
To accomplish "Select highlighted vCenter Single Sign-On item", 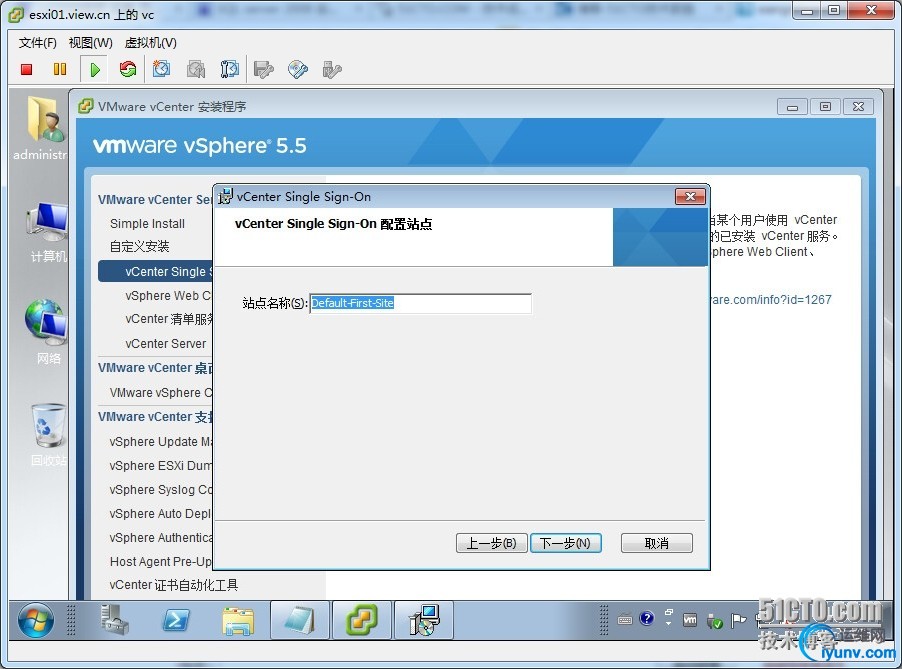I will tap(155, 271).
